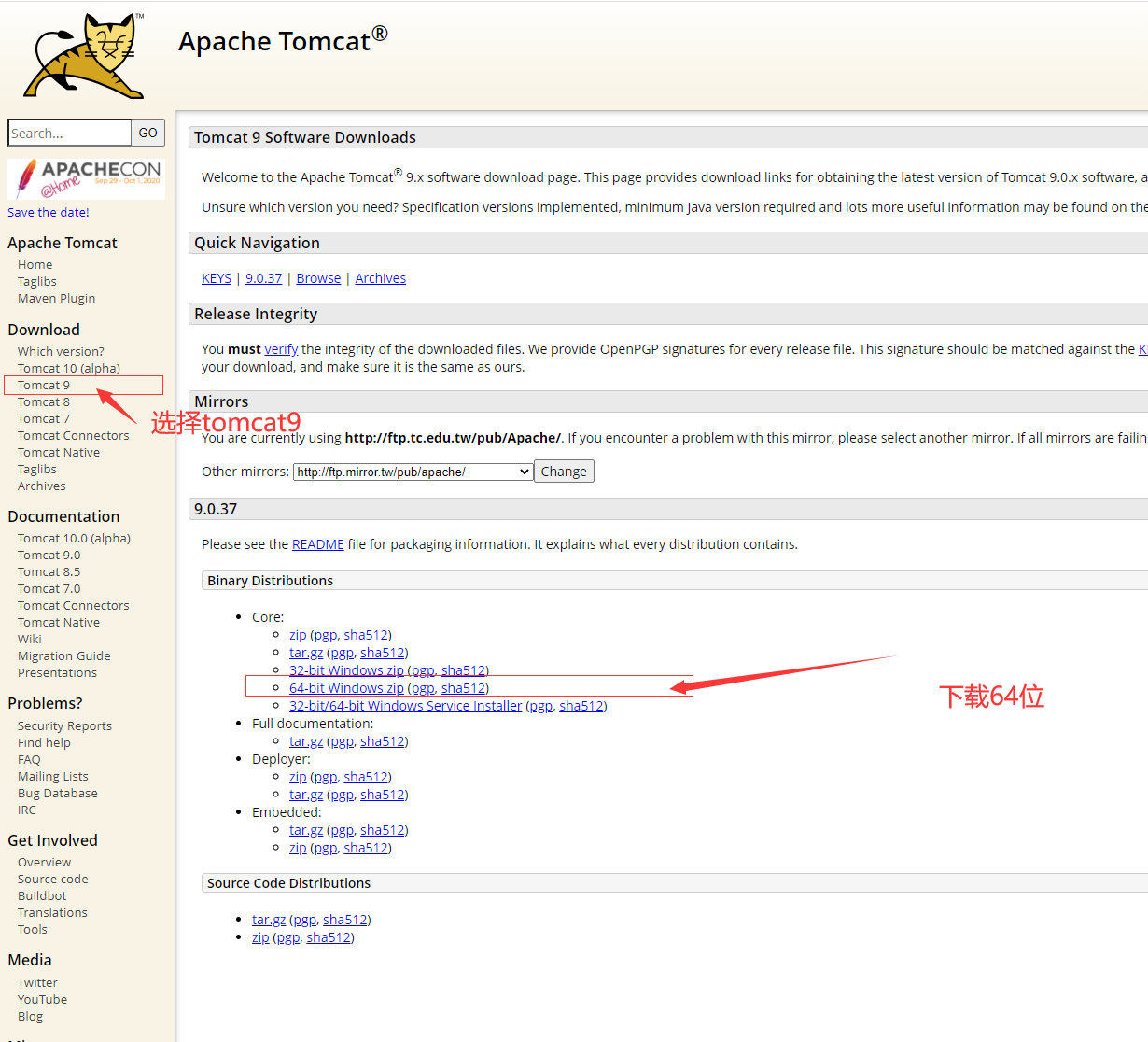Download the 64-bit Windows zip
The width and height of the screenshot is (1148, 1042).
(x=346, y=688)
